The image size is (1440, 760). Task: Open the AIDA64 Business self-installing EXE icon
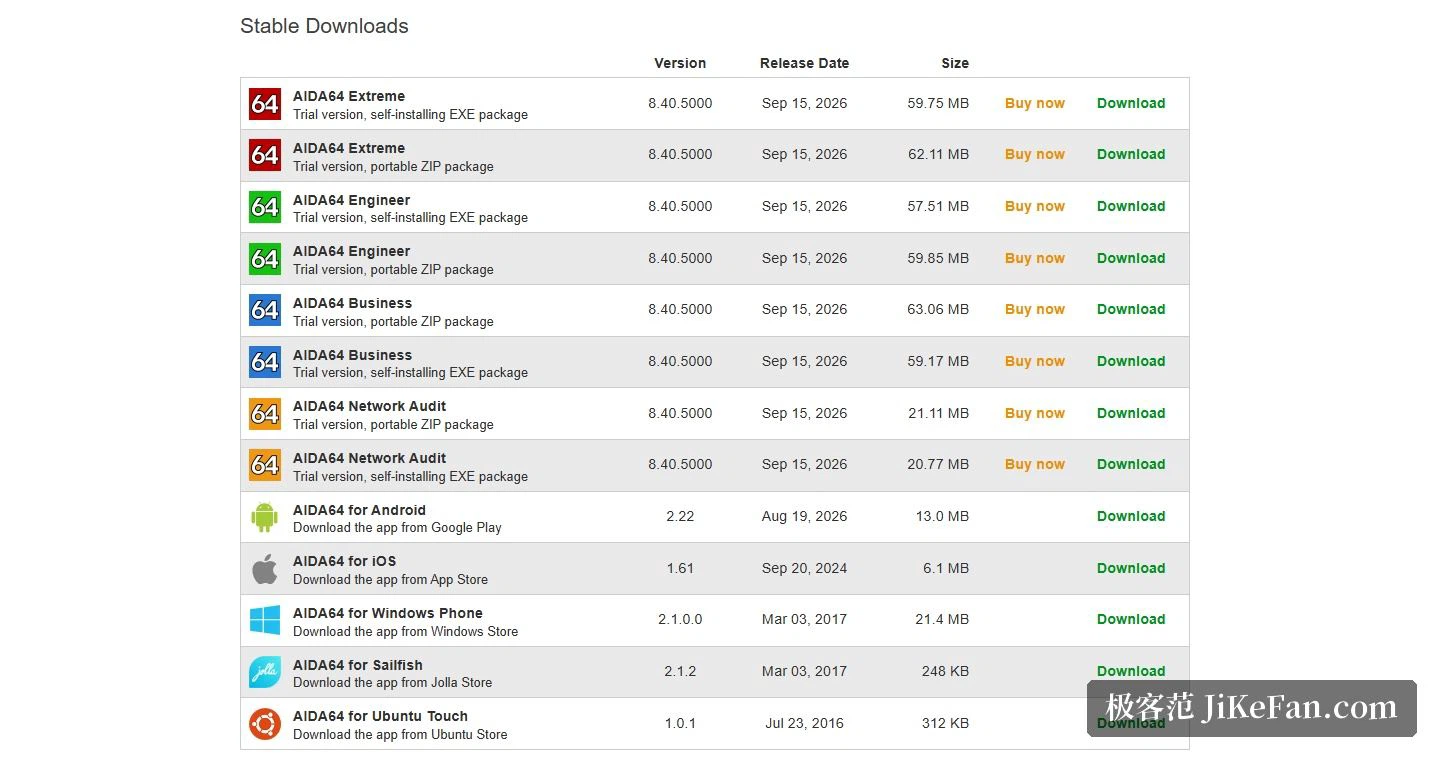pos(265,362)
